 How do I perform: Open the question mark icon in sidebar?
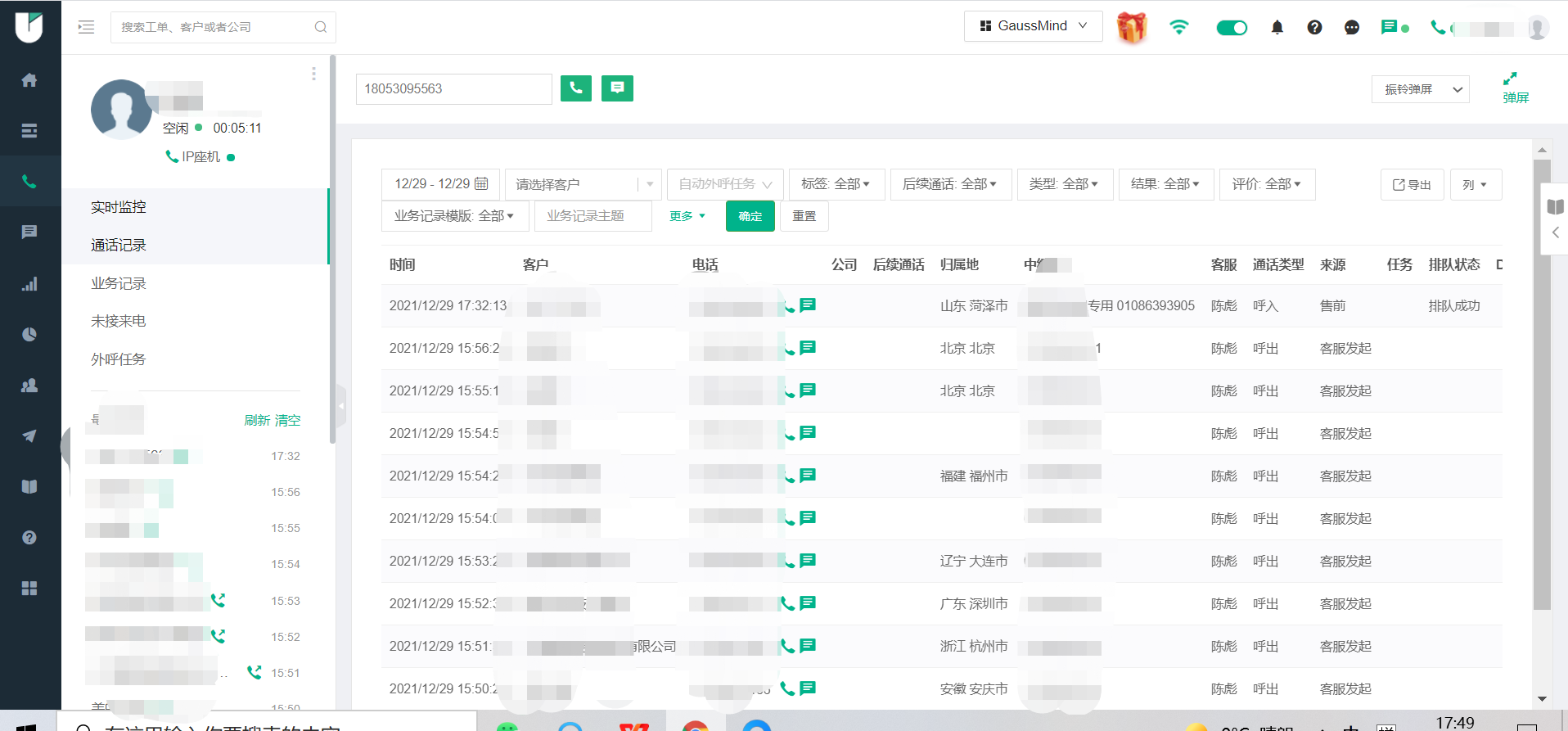pos(29,538)
